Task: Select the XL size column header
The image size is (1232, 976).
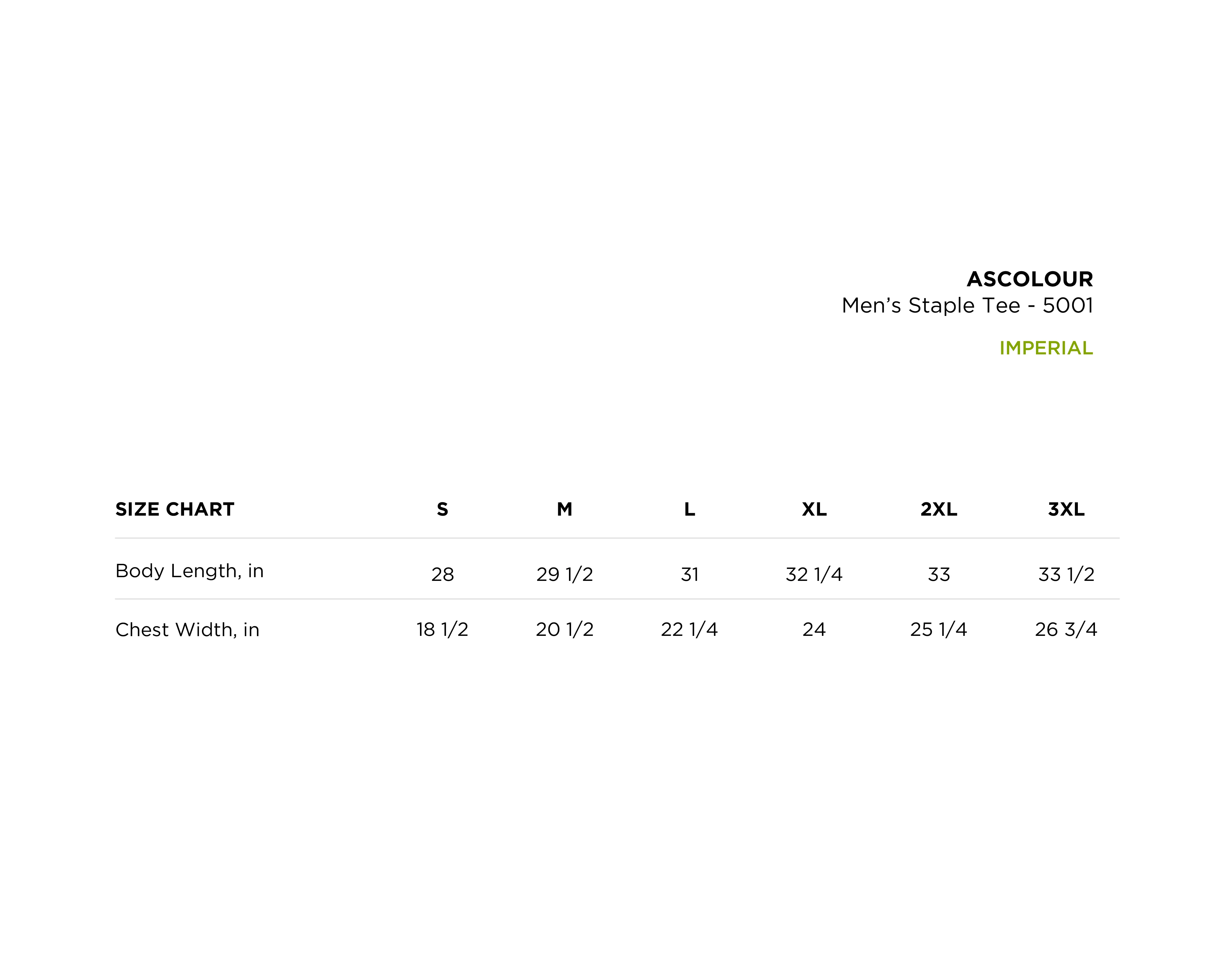Action: point(814,509)
